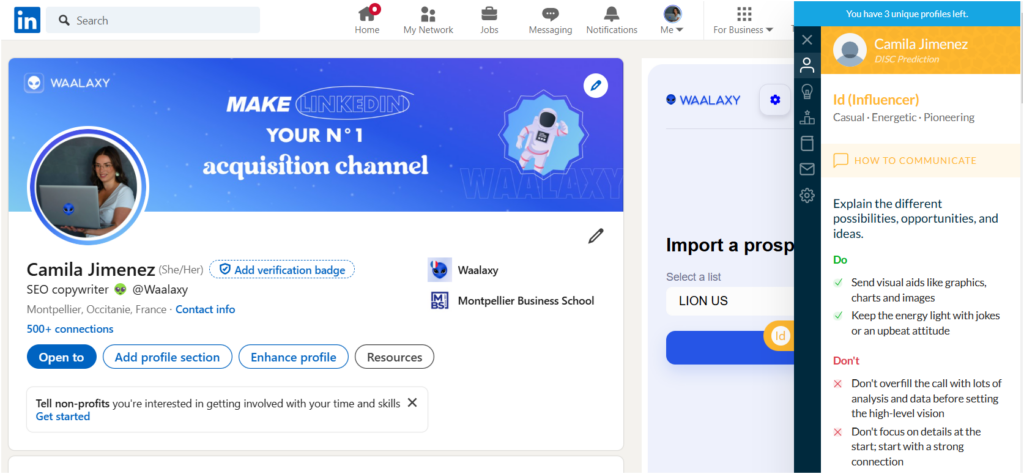1024x474 pixels.
Task: Click the Waalaxy company logo icon
Action: click(440, 270)
